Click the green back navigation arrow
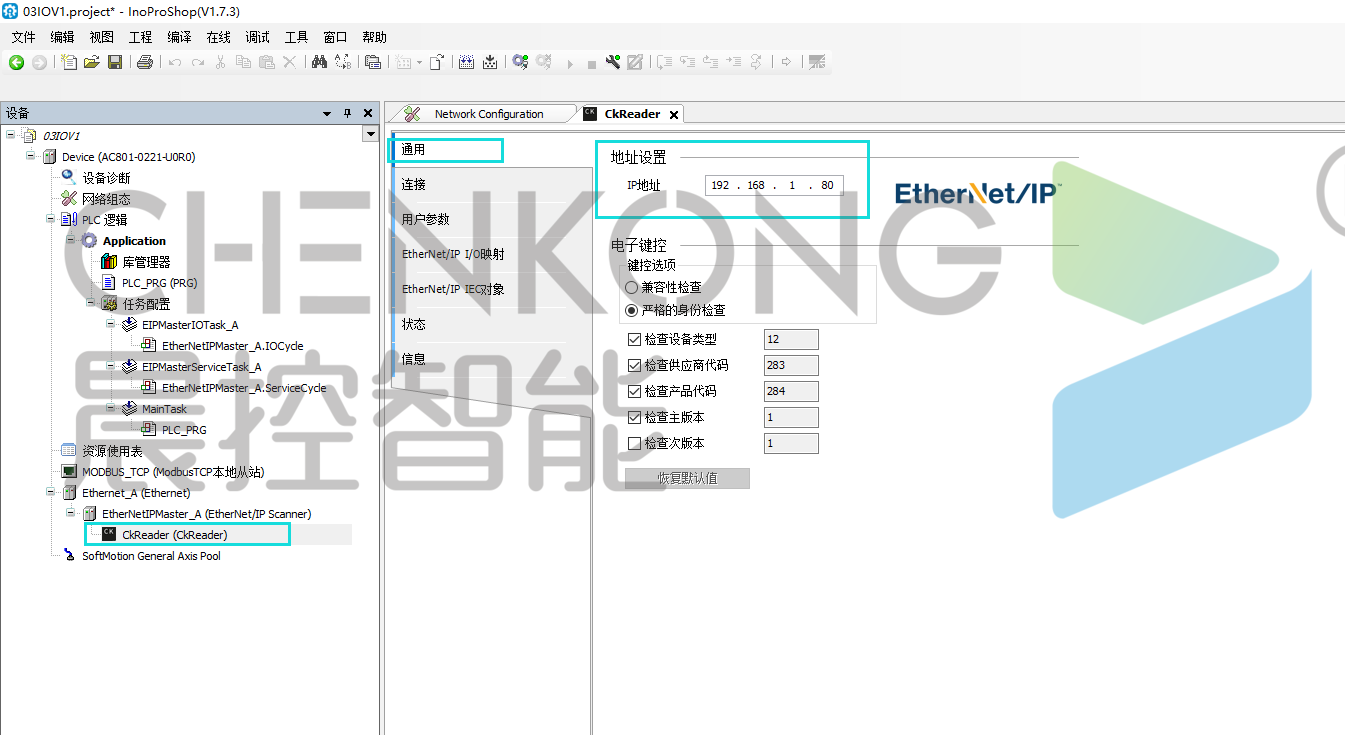This screenshot has height=735, width=1345. [x=16, y=63]
